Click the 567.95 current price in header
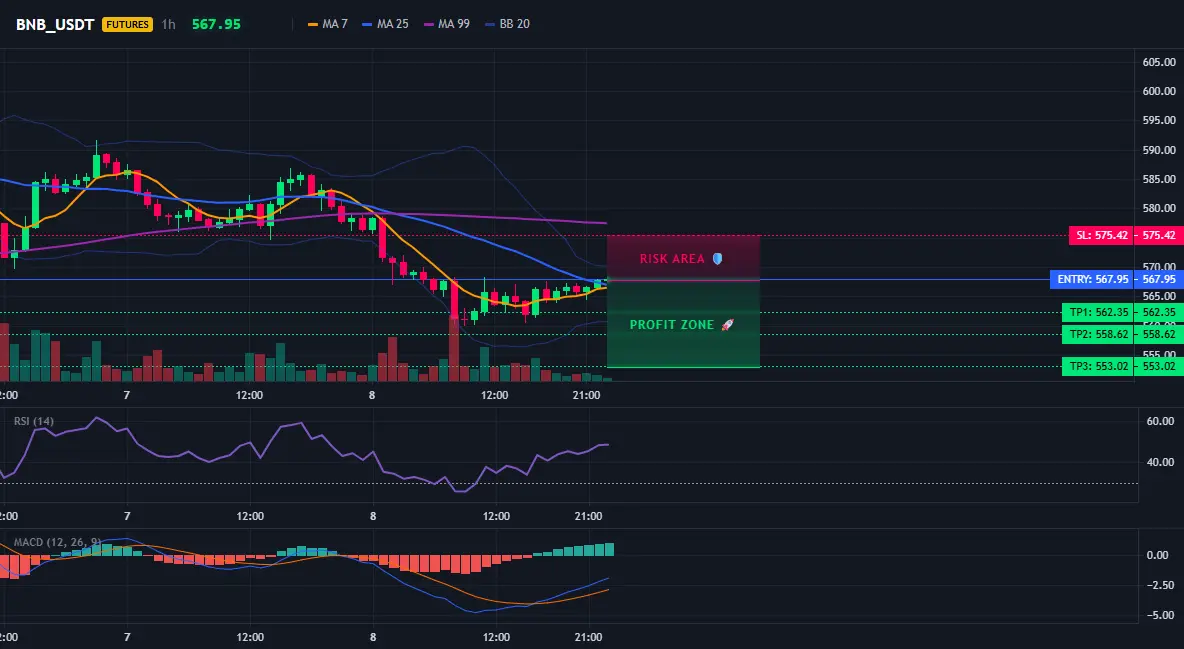 216,24
